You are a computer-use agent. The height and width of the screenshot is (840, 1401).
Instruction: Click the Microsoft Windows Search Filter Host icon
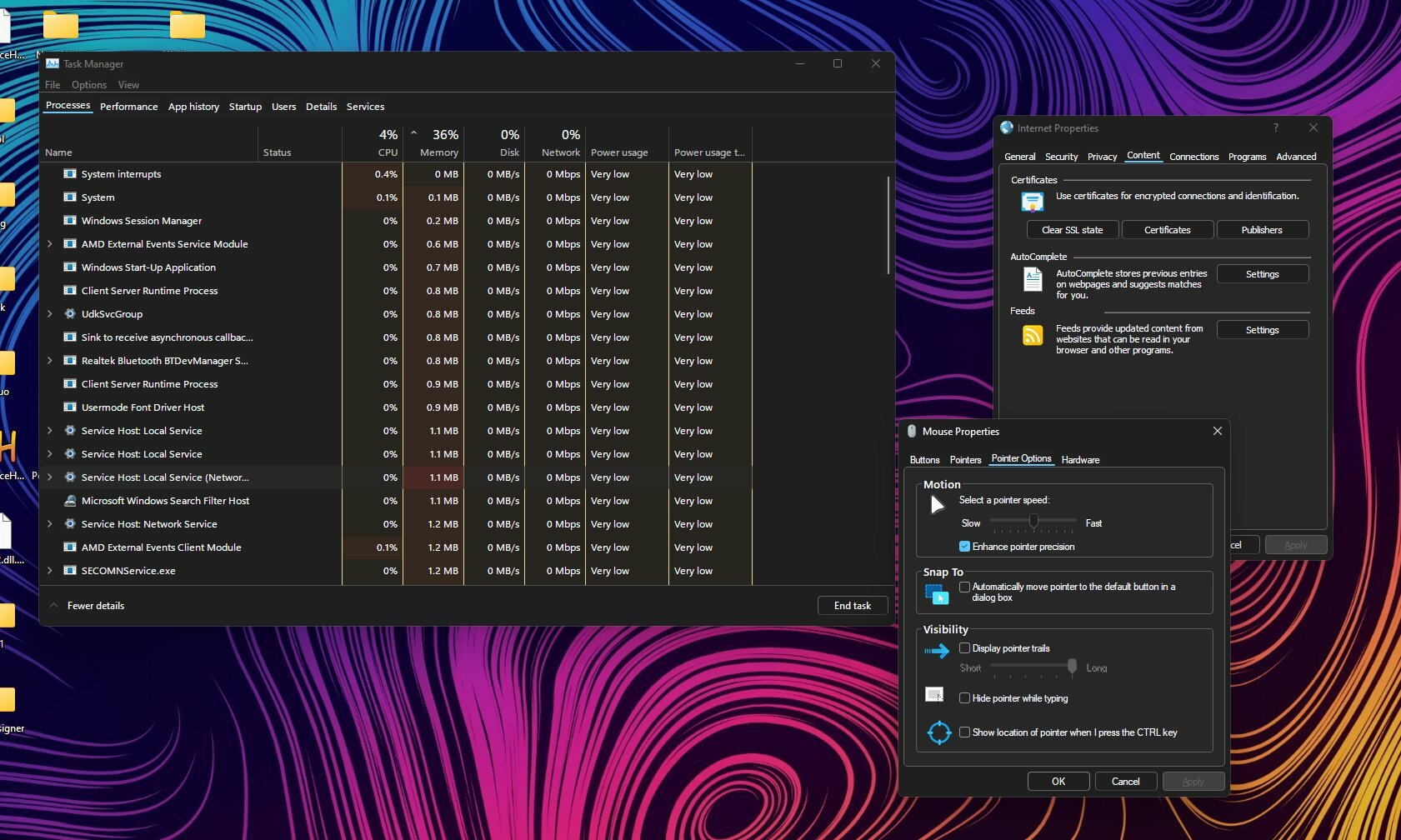point(70,501)
